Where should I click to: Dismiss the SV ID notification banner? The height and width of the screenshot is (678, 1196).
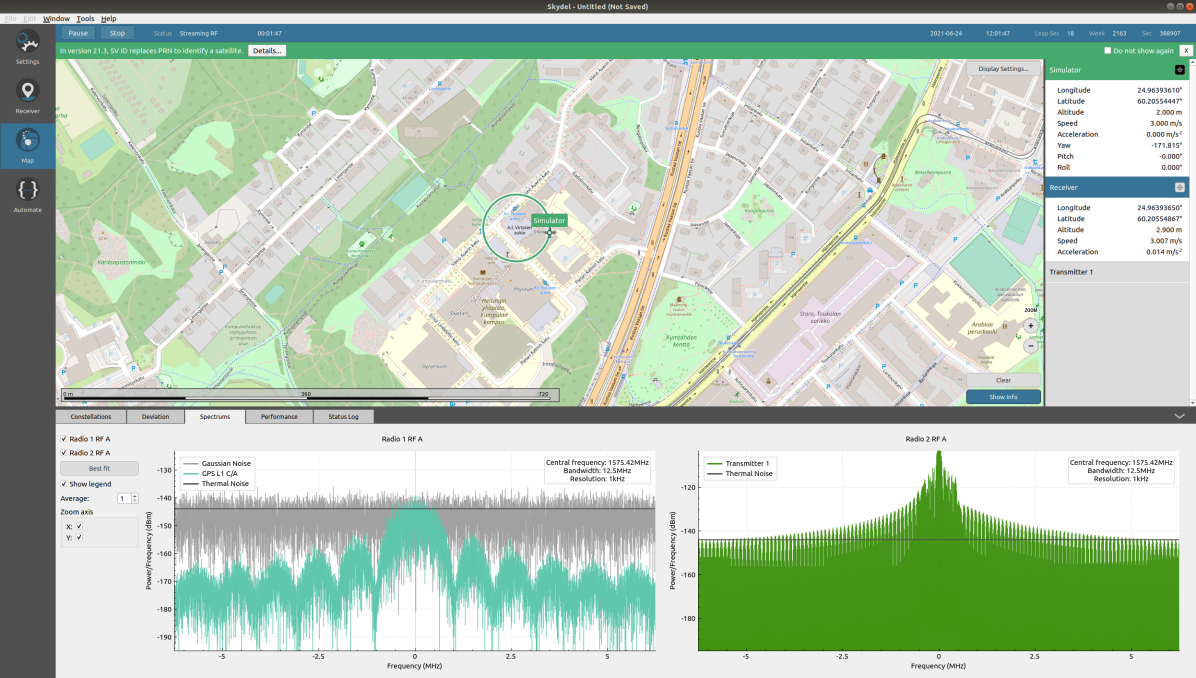coord(1185,50)
